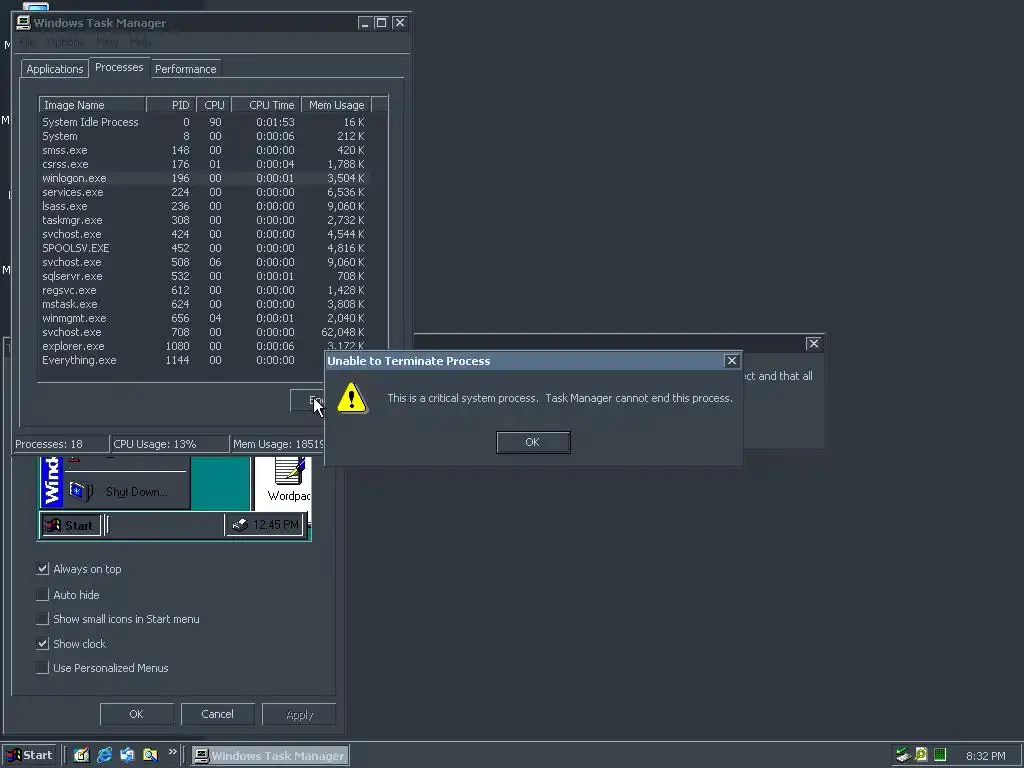
Task: Select the explorer.exe process row
Action: coord(203,346)
